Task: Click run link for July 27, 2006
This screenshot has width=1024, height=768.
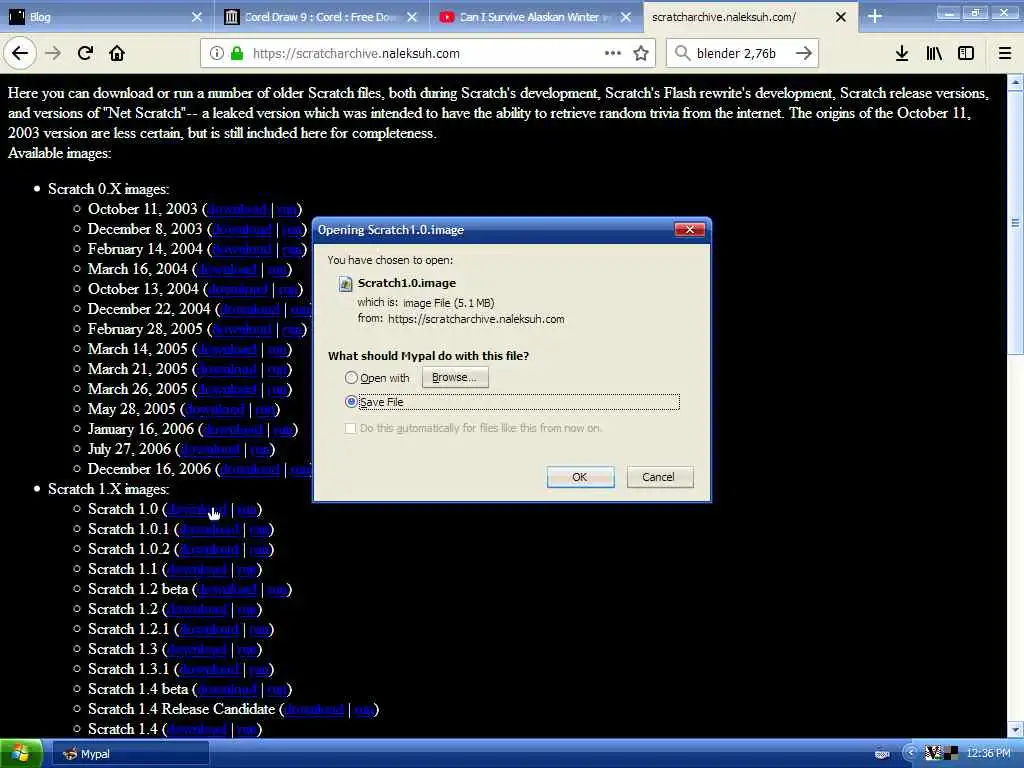Action: click(260, 449)
